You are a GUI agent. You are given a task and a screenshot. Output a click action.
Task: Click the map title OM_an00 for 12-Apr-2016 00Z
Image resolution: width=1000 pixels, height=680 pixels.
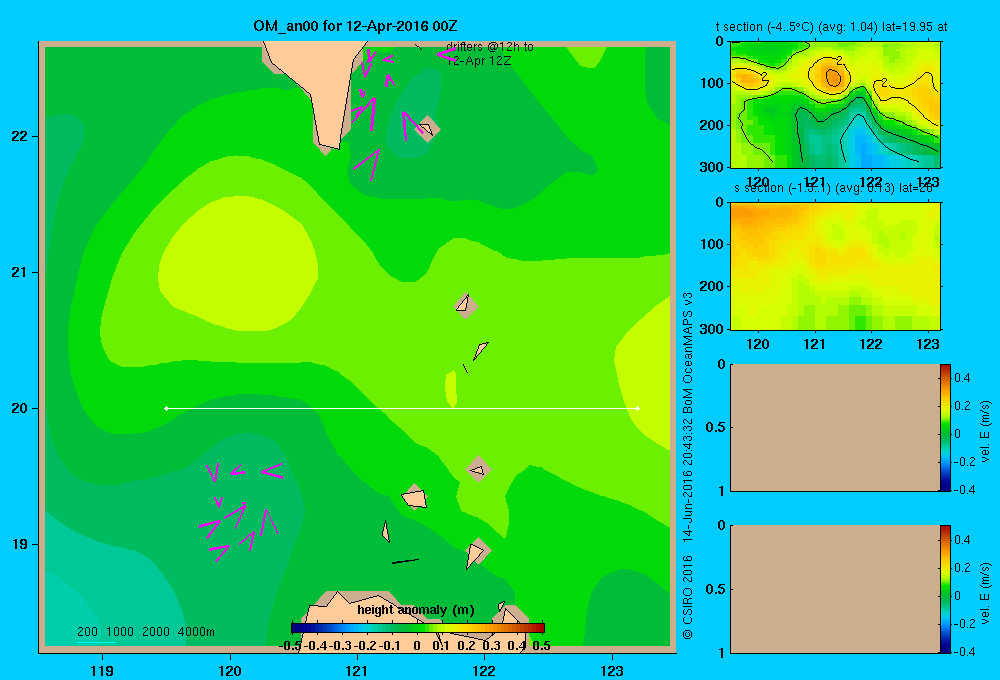(355, 26)
